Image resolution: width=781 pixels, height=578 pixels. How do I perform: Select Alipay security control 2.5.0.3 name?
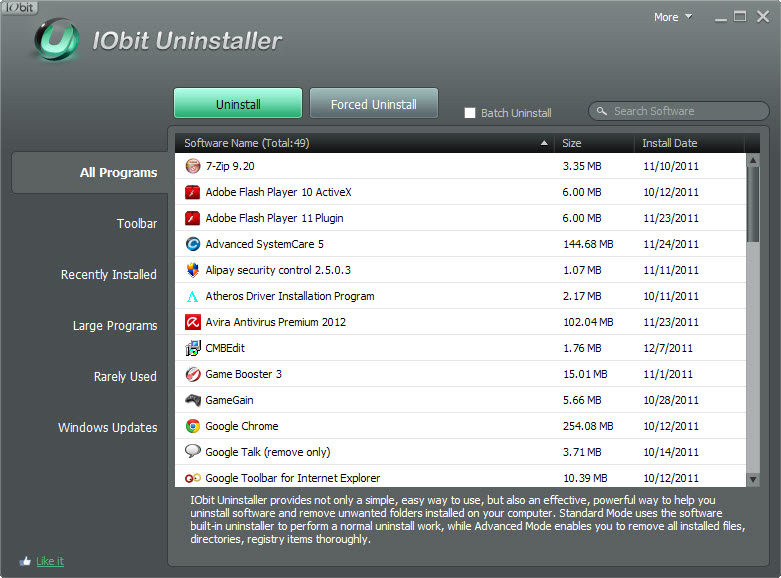(x=278, y=270)
